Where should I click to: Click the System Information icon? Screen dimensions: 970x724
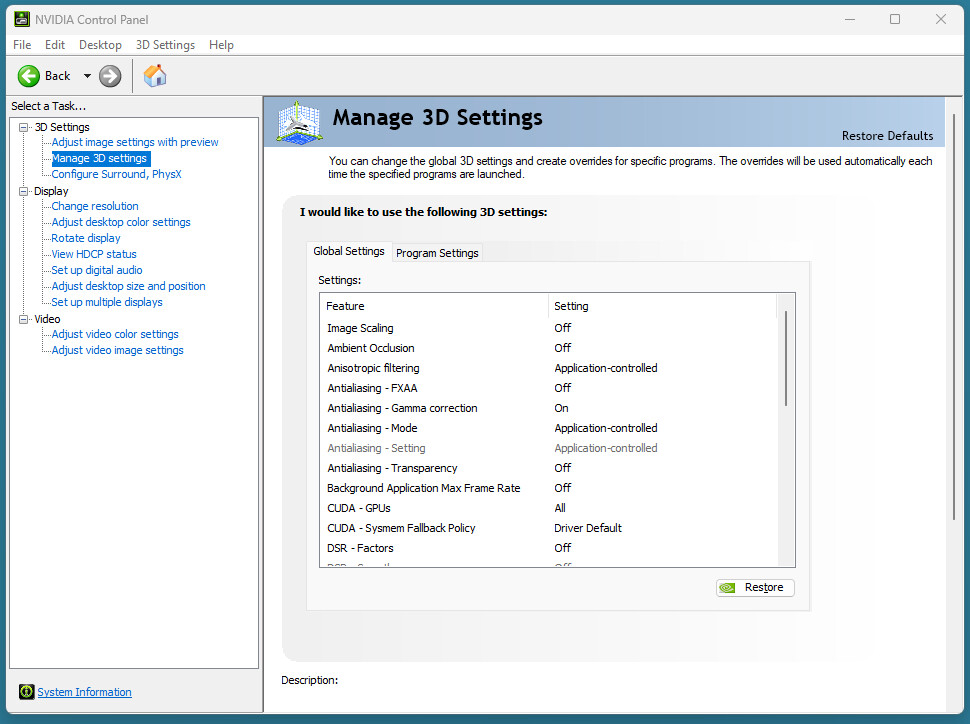tap(27, 692)
